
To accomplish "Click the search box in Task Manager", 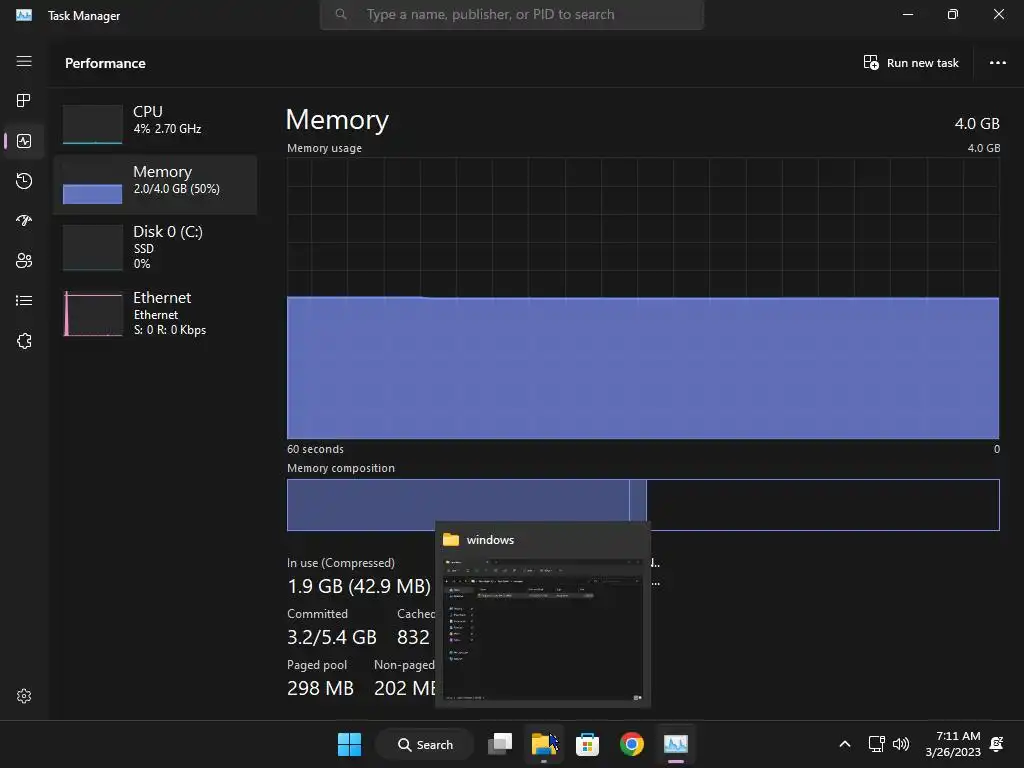I will pos(511,14).
